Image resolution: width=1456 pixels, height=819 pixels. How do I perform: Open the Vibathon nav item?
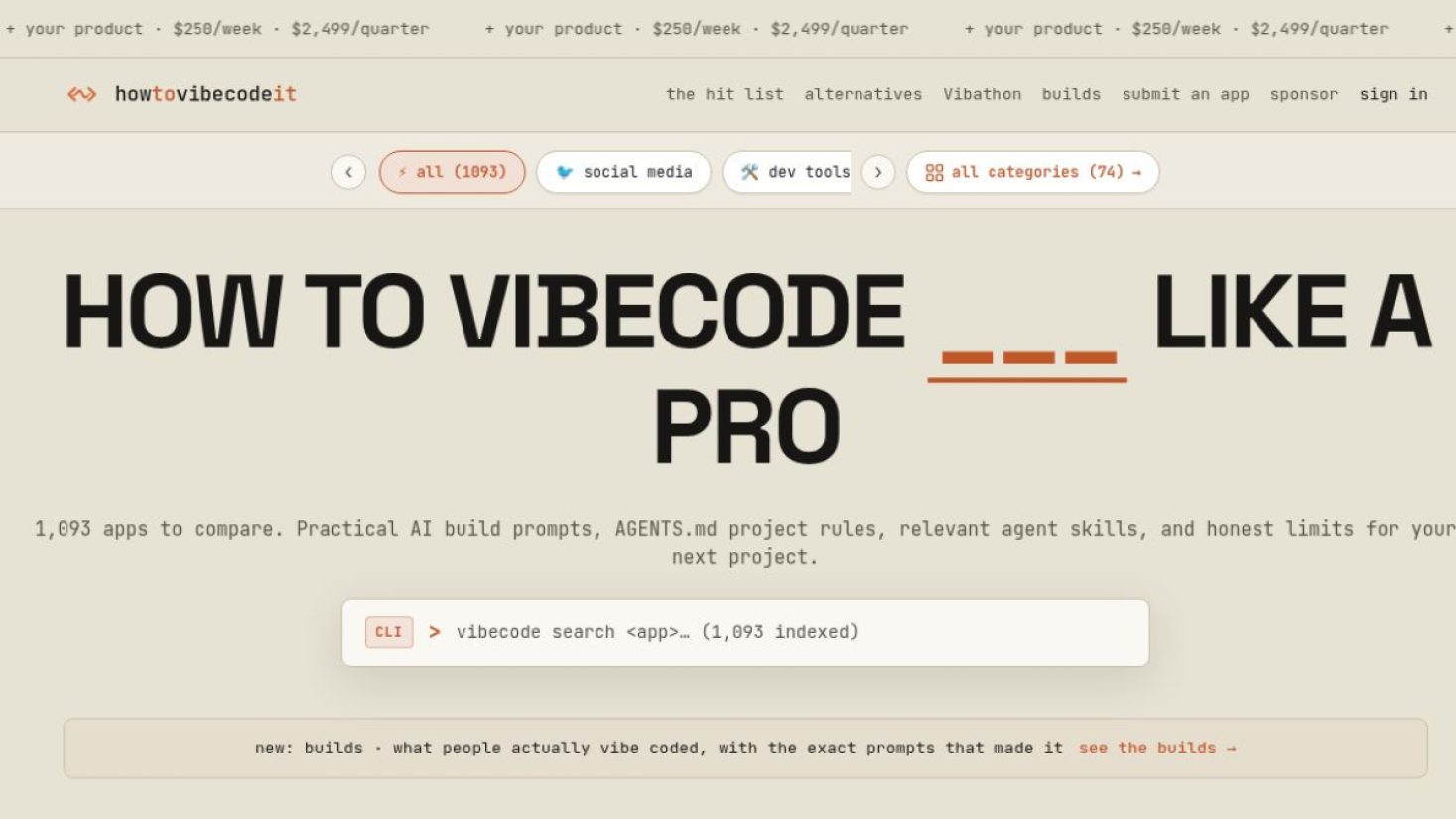coord(982,94)
